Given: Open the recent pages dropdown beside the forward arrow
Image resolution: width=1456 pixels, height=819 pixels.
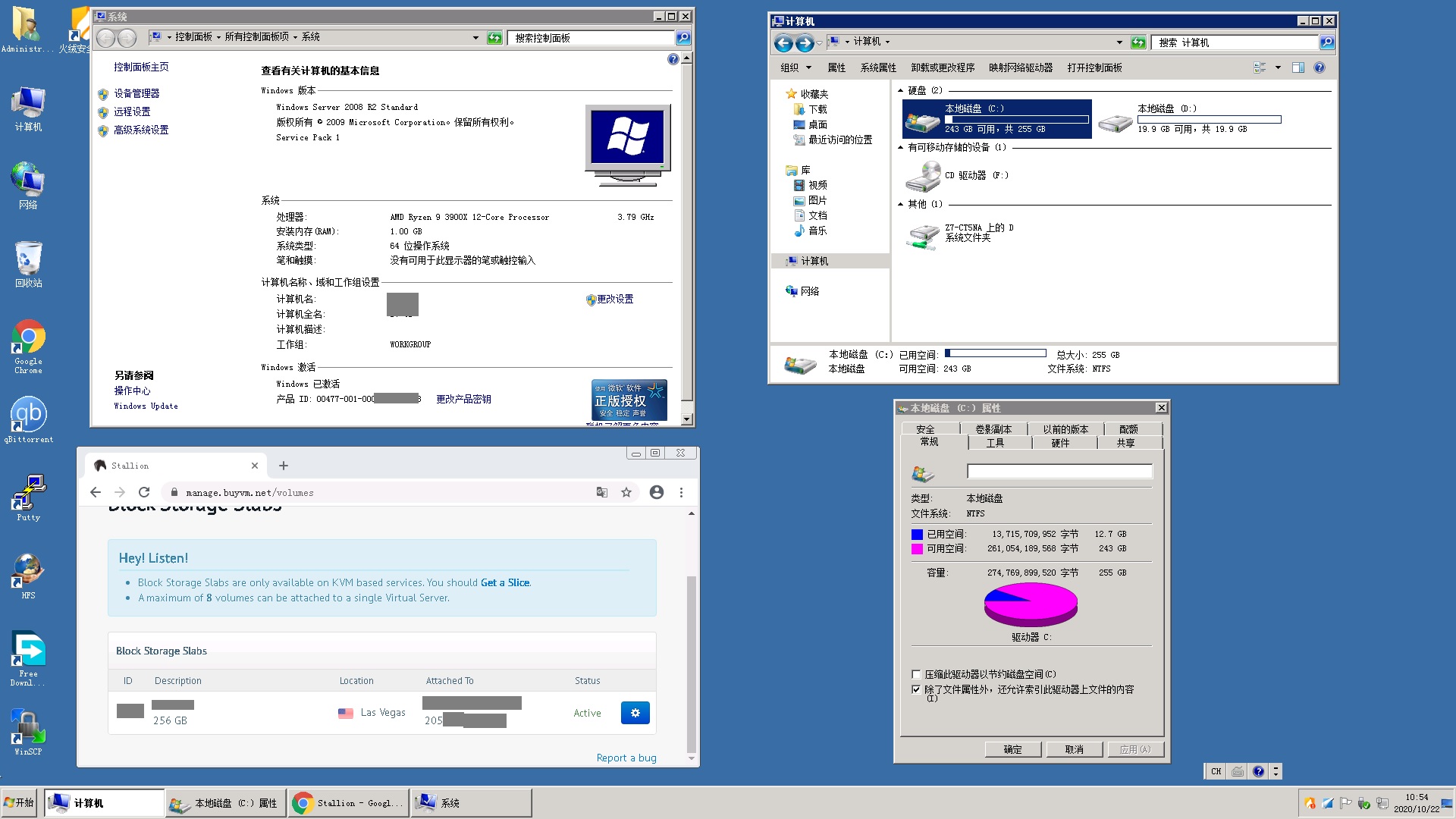Looking at the screenshot, I should coord(819,42).
